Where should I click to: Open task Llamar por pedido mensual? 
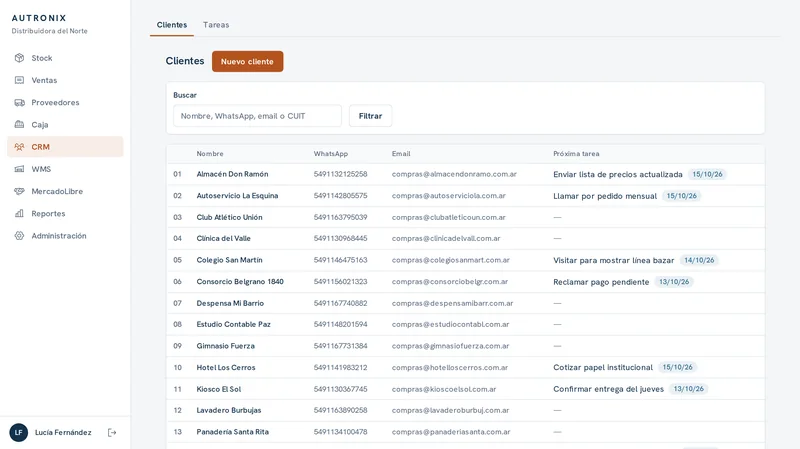click(605, 196)
